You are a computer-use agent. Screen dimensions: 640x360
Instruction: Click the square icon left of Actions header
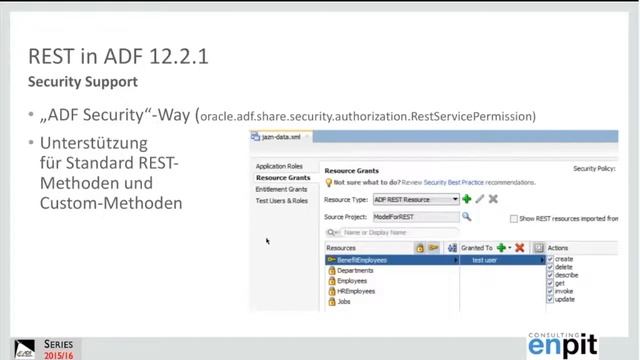538,248
